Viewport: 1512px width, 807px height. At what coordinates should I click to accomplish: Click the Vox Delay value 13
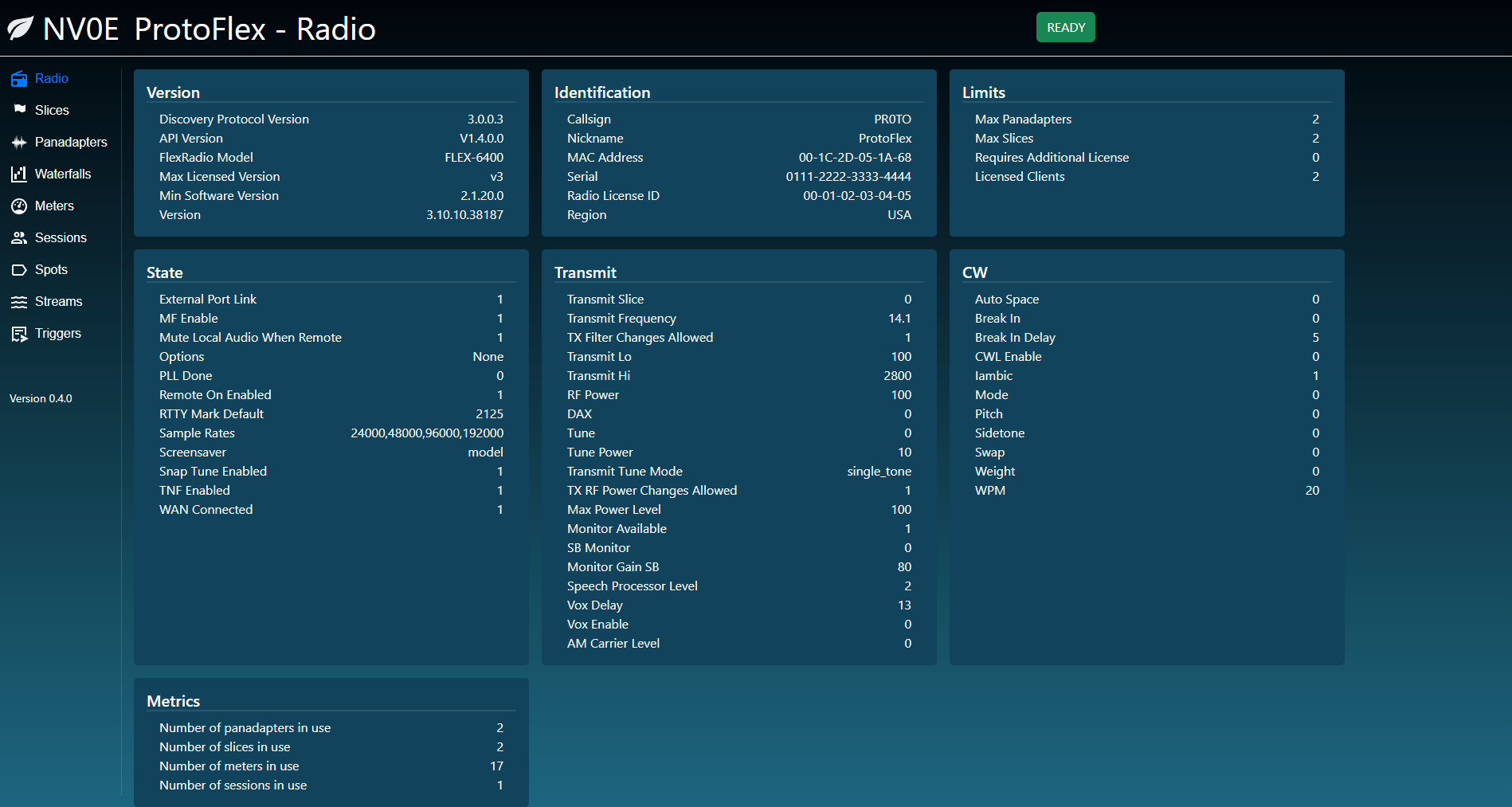click(x=904, y=605)
